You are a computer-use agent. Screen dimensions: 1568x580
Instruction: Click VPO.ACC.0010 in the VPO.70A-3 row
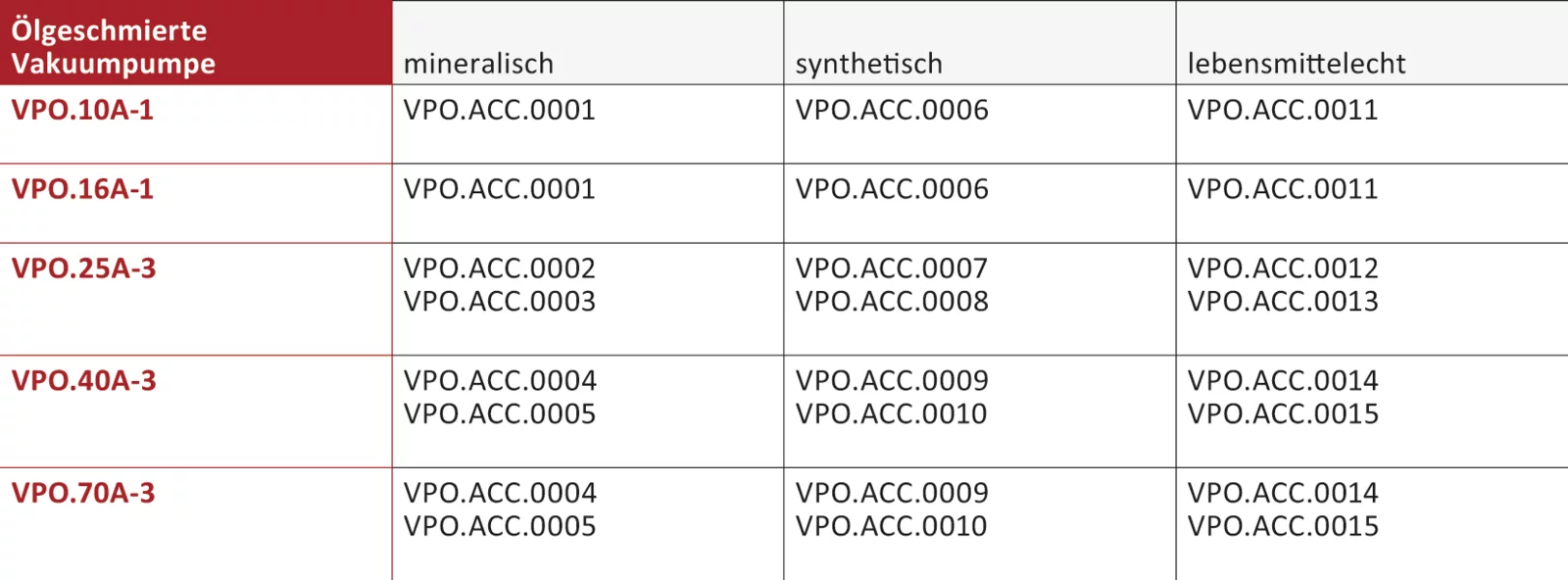pyautogui.click(x=891, y=526)
